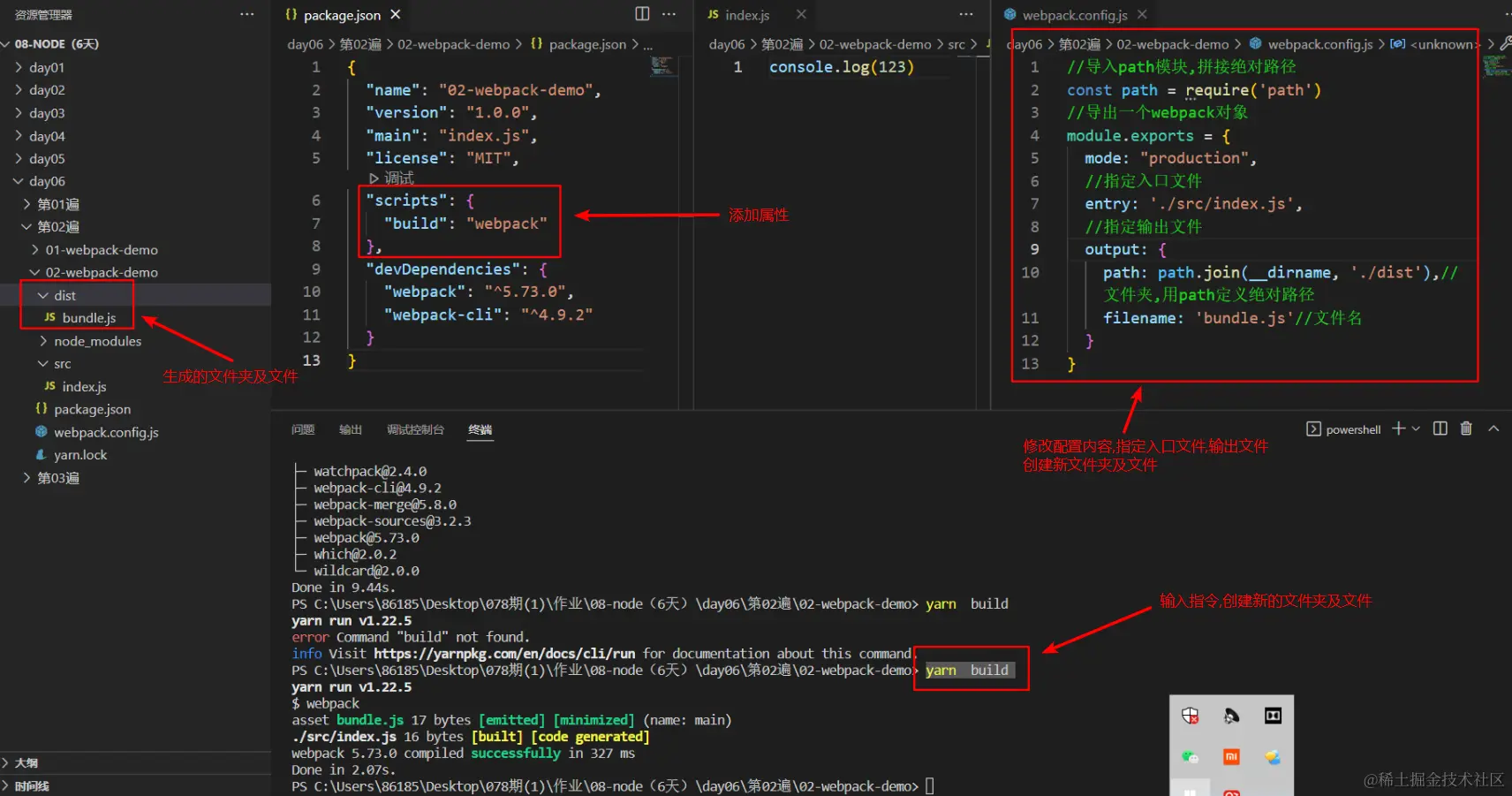1512x796 pixels.
Task: Open the Dolby icon in the tray popup
Action: pos(1273,716)
